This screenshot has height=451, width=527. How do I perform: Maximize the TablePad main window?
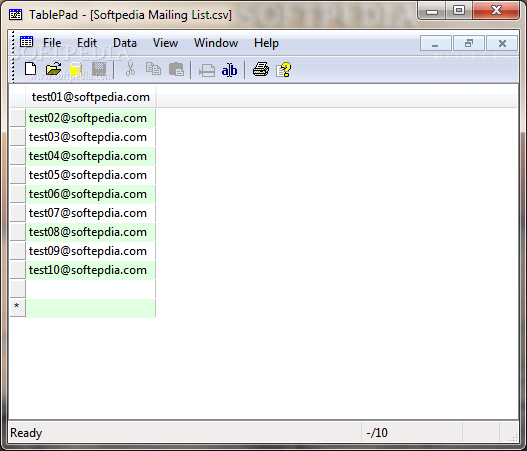[x=459, y=11]
